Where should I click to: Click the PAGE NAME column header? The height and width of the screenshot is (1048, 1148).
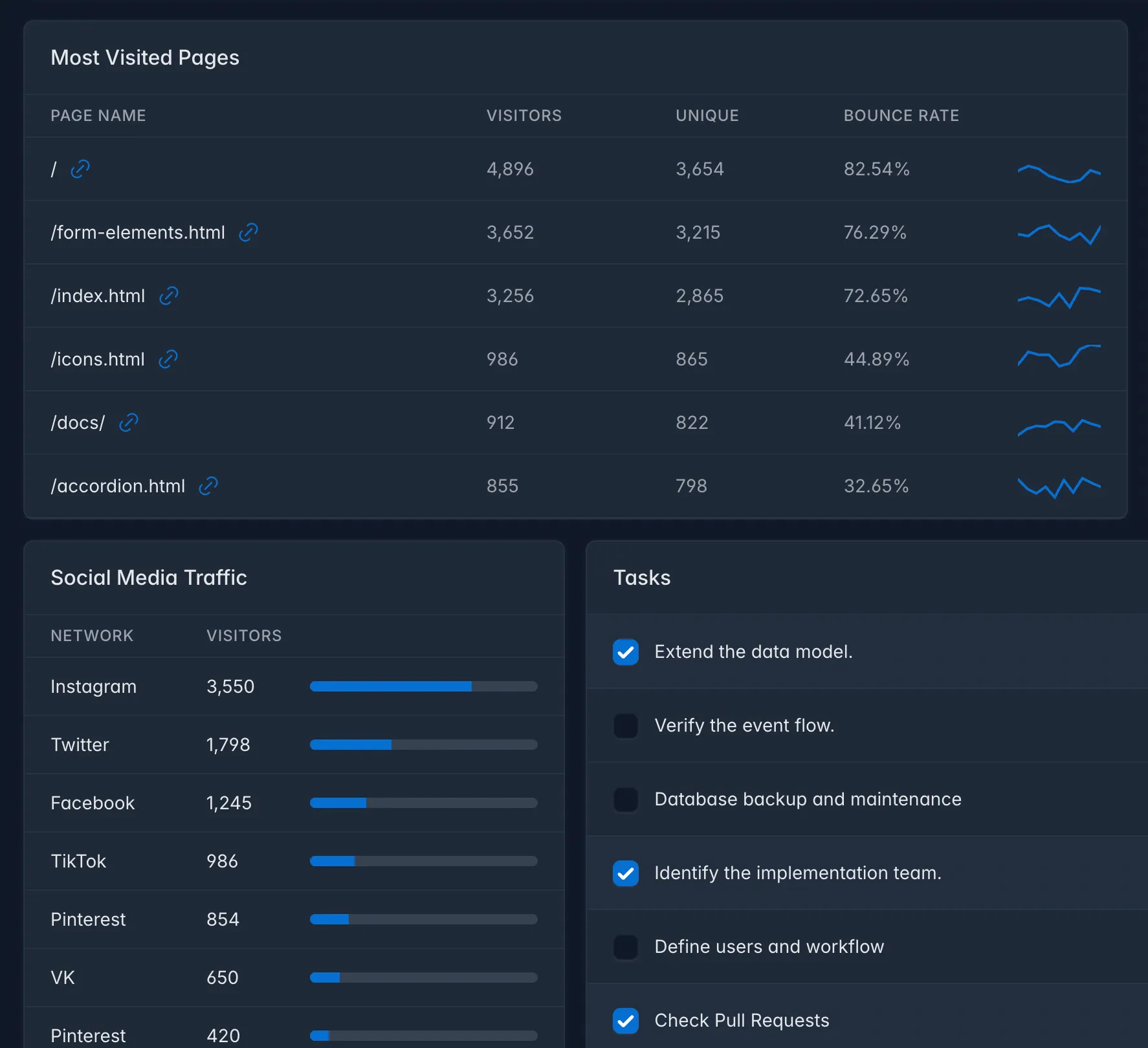pyautogui.click(x=98, y=116)
